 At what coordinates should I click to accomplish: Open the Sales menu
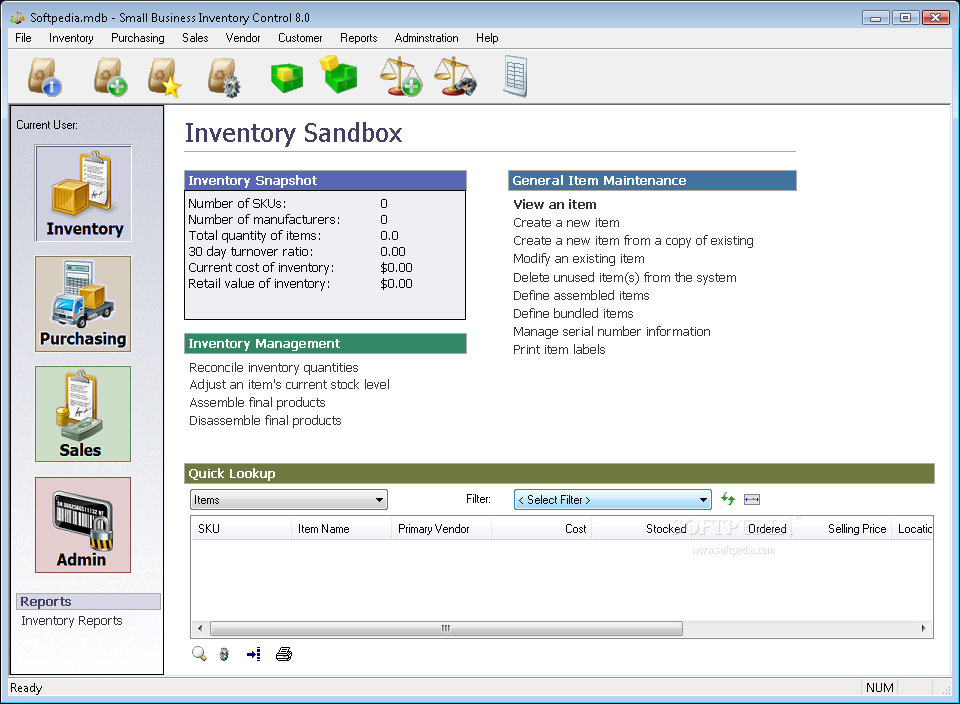(x=195, y=38)
